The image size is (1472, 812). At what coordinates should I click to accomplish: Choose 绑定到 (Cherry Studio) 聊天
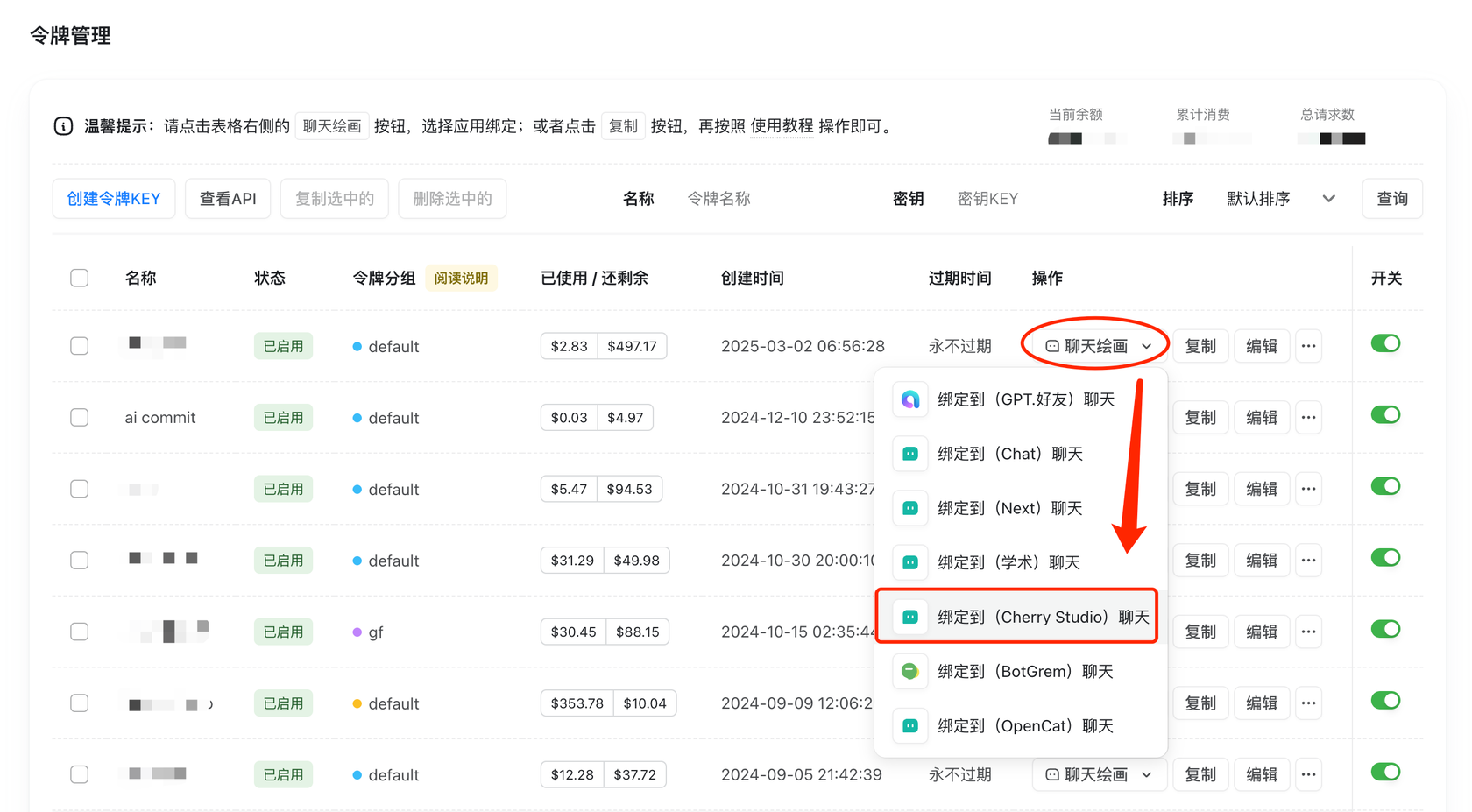[x=1022, y=617]
